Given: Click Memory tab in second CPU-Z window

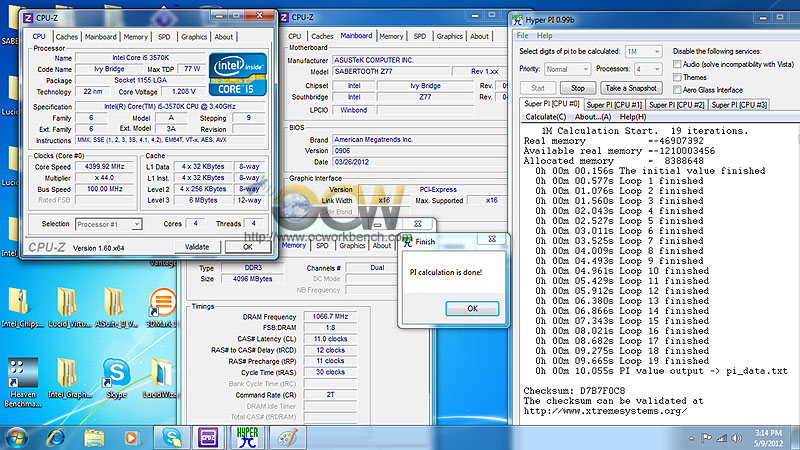Looking at the screenshot, I should 391,36.
